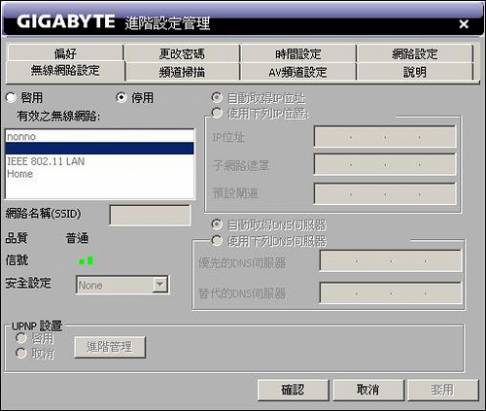Screen dimensions: 486x411
Task: Select the 頻道掃描 tab
Action: click(x=182, y=72)
